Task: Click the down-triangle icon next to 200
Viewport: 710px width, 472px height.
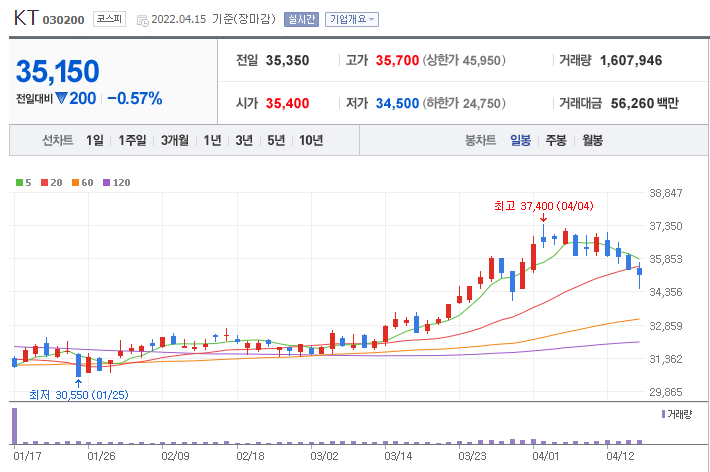Action: click(61, 98)
